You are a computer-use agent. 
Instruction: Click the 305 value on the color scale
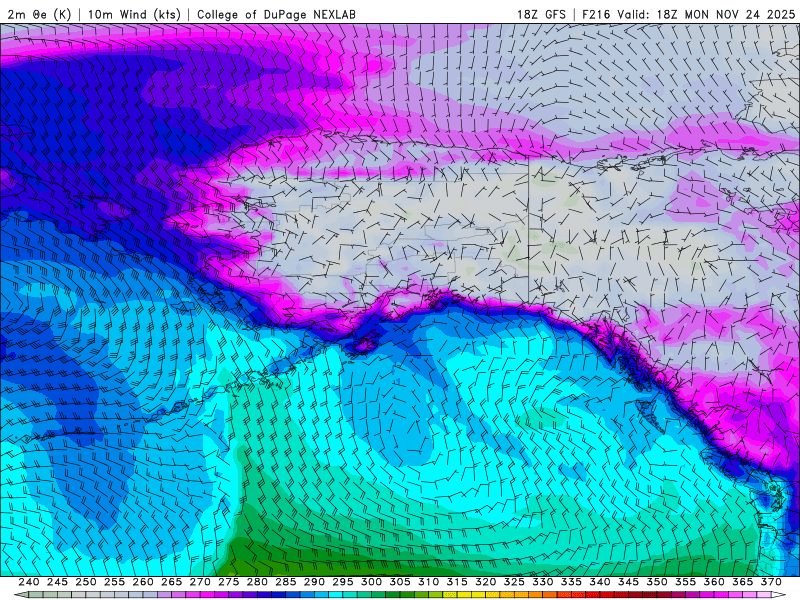400,582
